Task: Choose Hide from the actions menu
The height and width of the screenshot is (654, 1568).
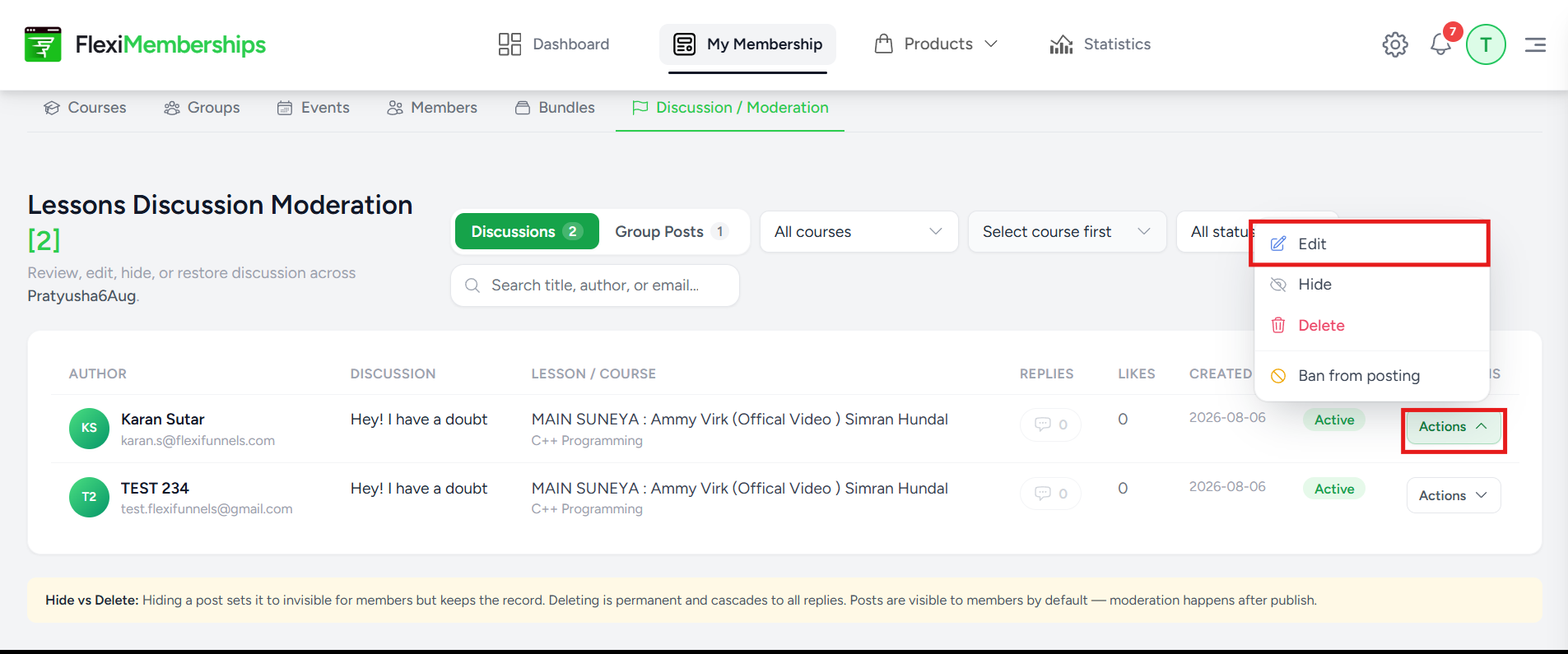Action: 1371,285
